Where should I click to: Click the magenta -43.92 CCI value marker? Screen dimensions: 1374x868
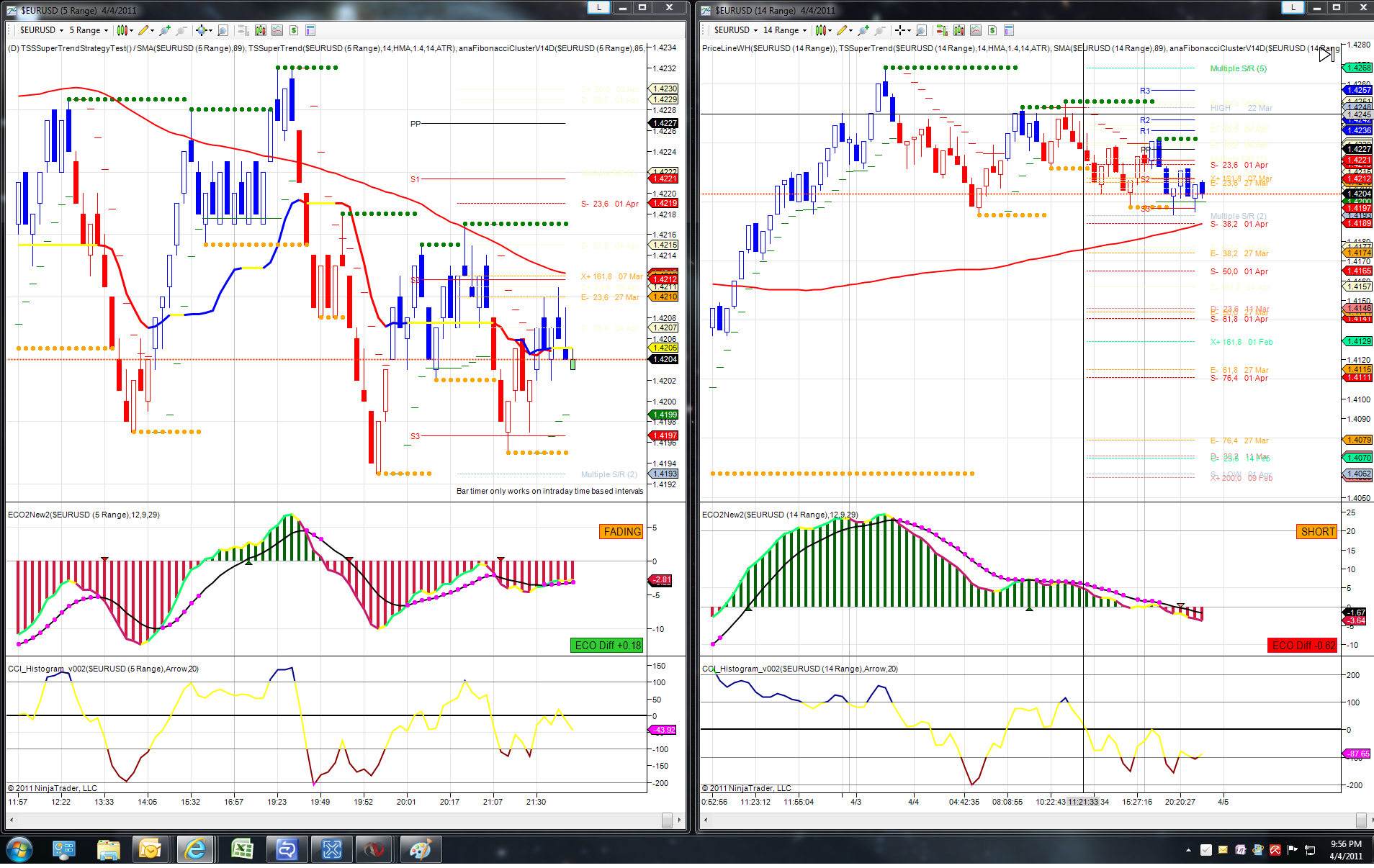point(663,730)
